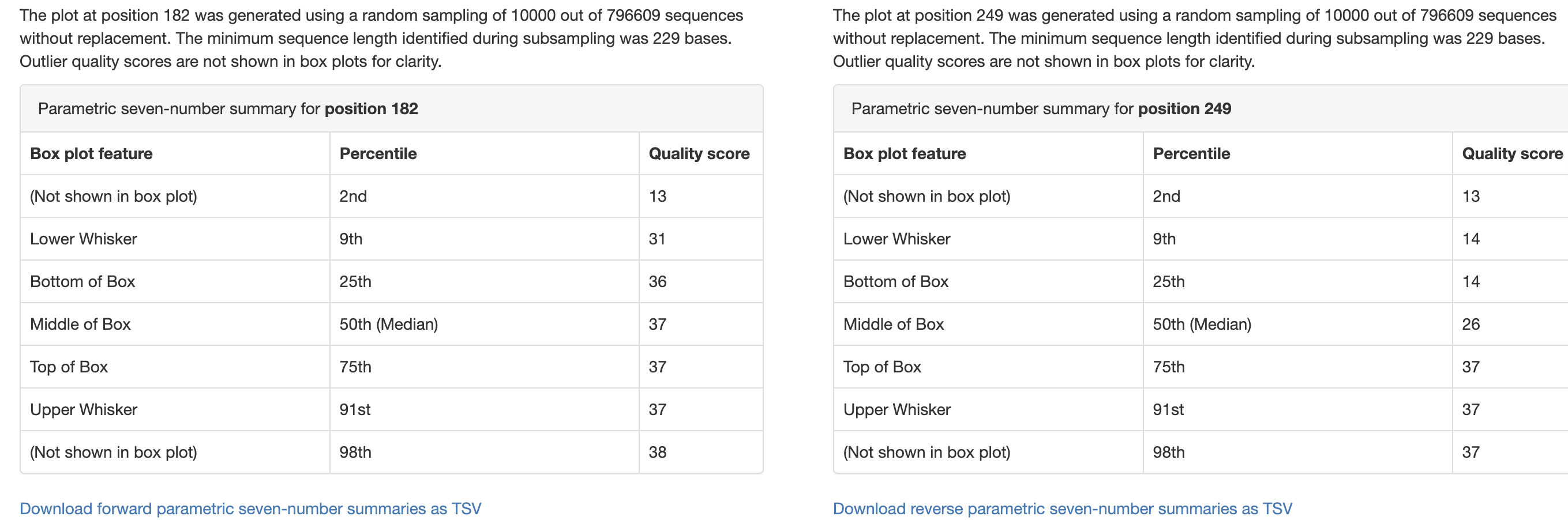
Task: Click quality score 26 in position 249 table
Action: [x=1471, y=324]
